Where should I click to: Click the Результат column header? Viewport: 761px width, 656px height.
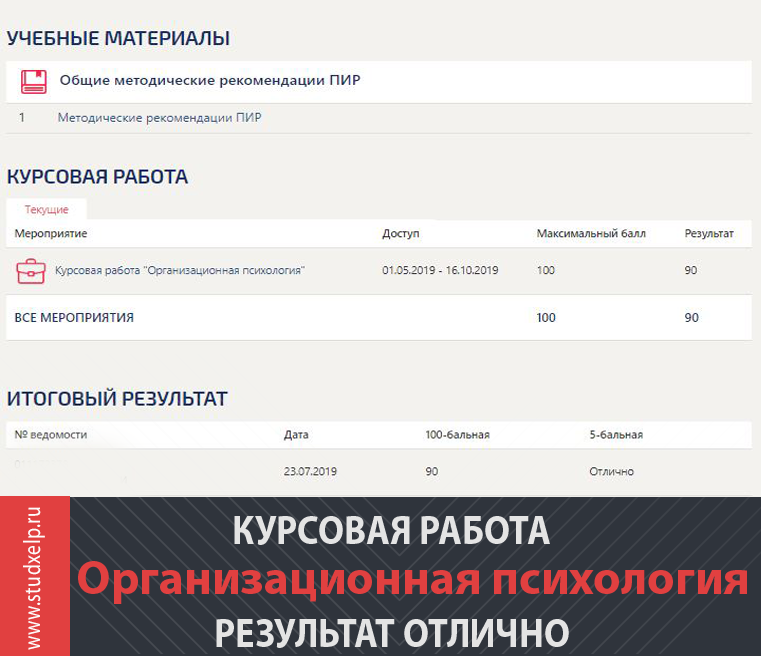pos(709,233)
